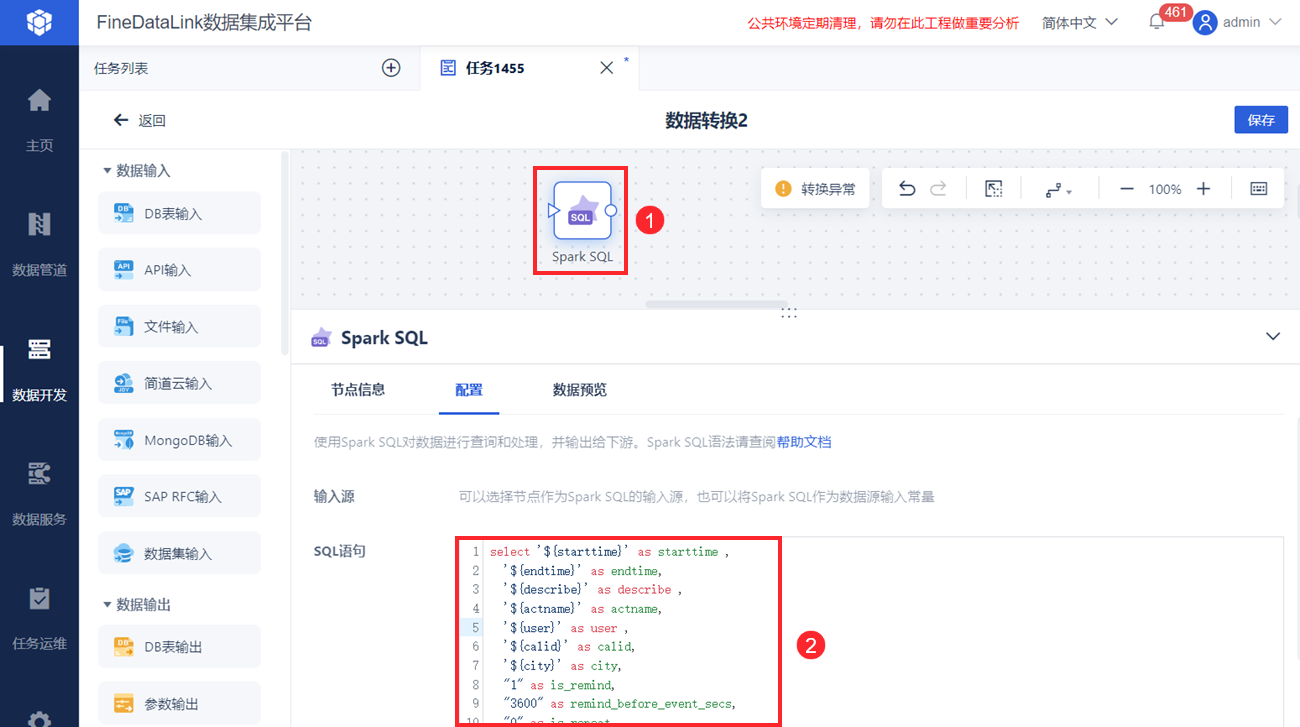This screenshot has height=727, width=1300.
Task: Select the 数据集输入 operator
Action: click(x=179, y=553)
